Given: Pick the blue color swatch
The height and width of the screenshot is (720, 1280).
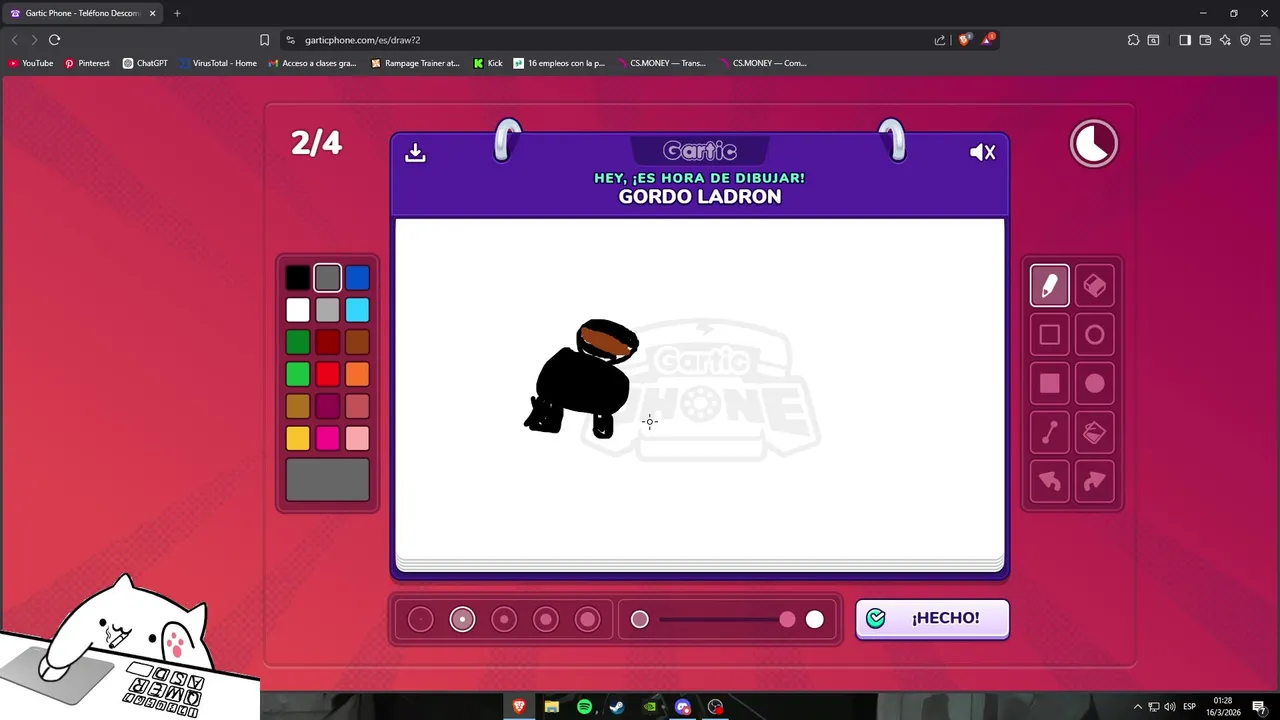Looking at the screenshot, I should [x=357, y=278].
